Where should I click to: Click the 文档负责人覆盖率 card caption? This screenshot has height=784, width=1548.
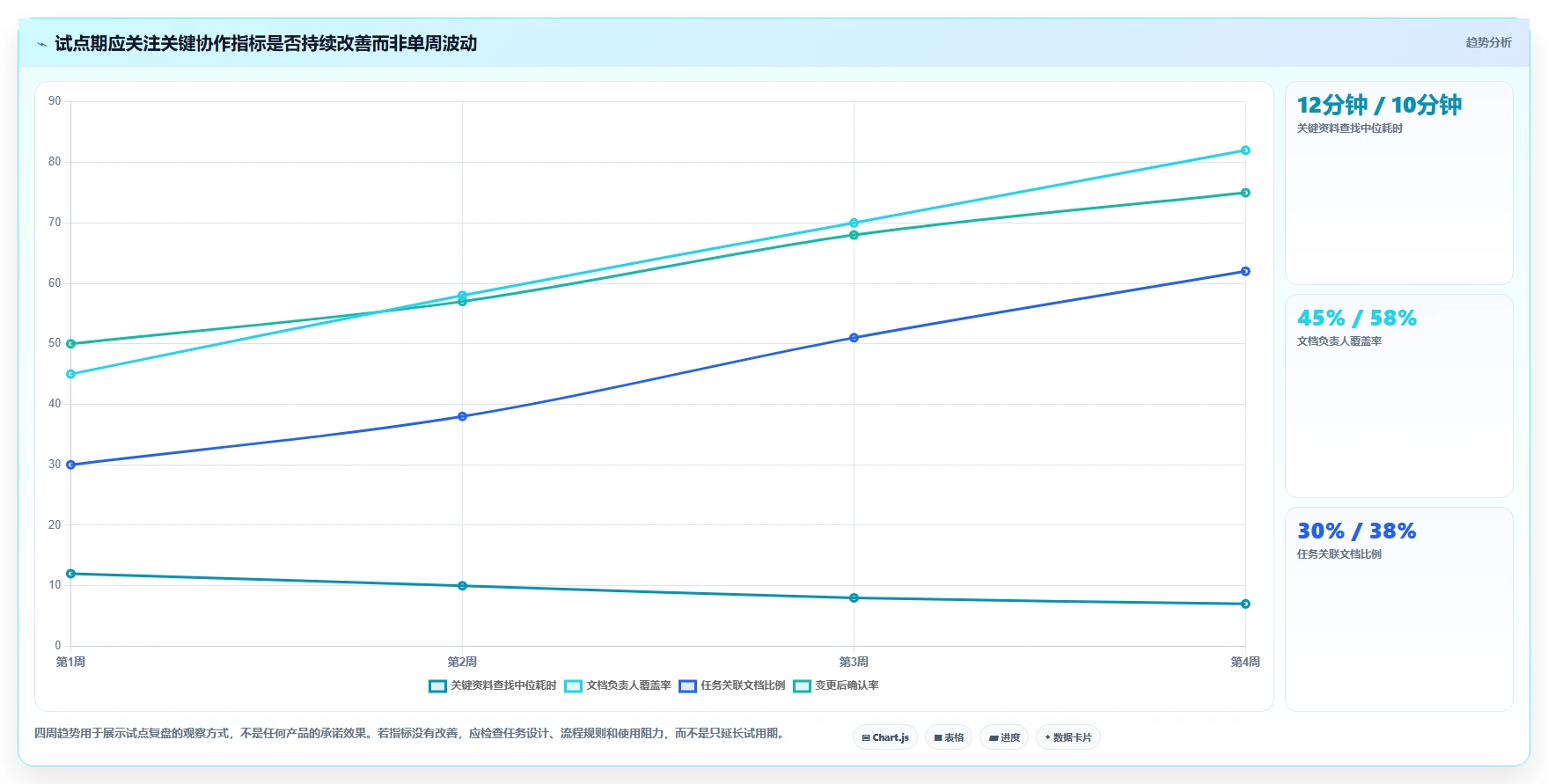[1339, 341]
